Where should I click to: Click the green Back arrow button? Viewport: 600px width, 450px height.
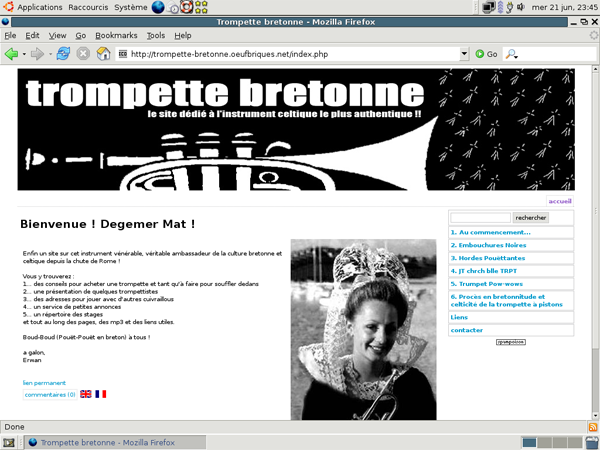pos(12,53)
